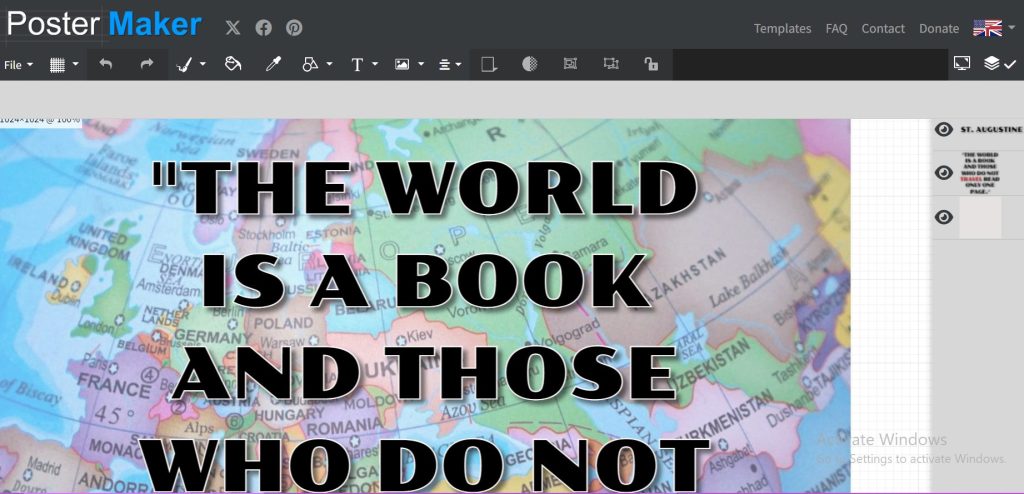Undo the last action
Screen dimensions: 1024x494
pos(106,64)
